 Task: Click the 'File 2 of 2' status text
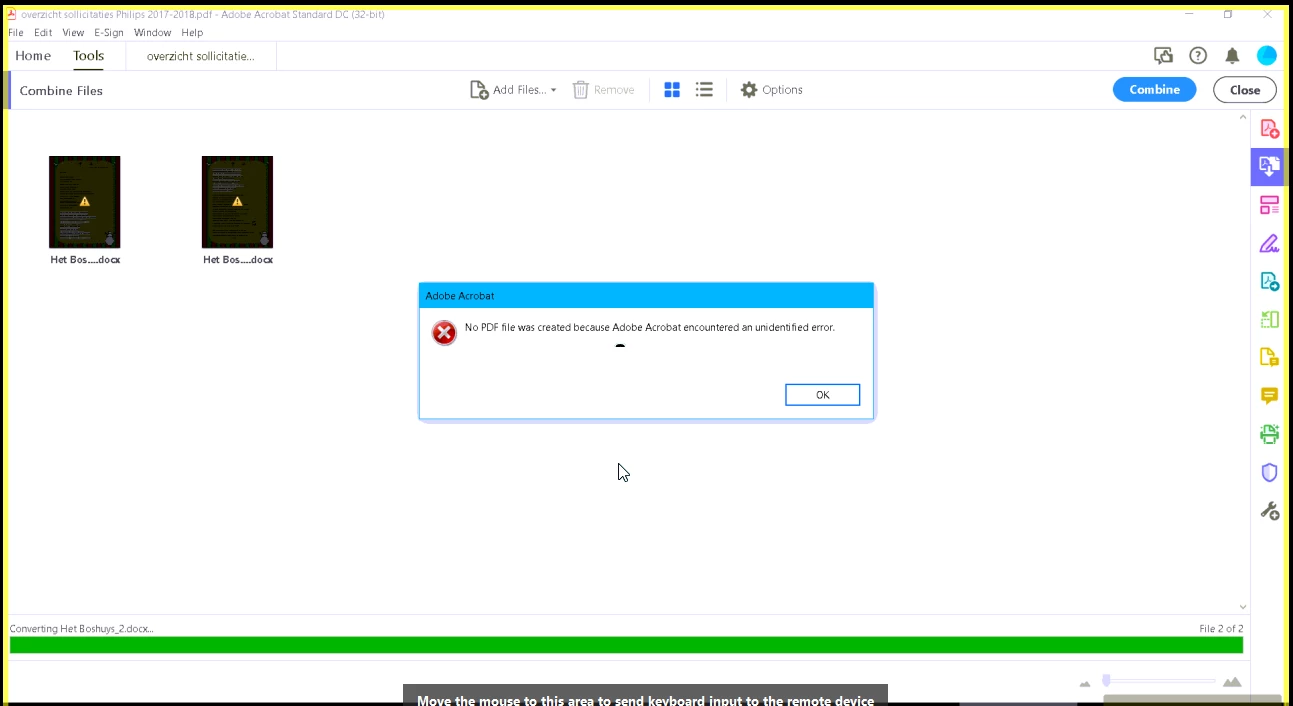click(1221, 629)
